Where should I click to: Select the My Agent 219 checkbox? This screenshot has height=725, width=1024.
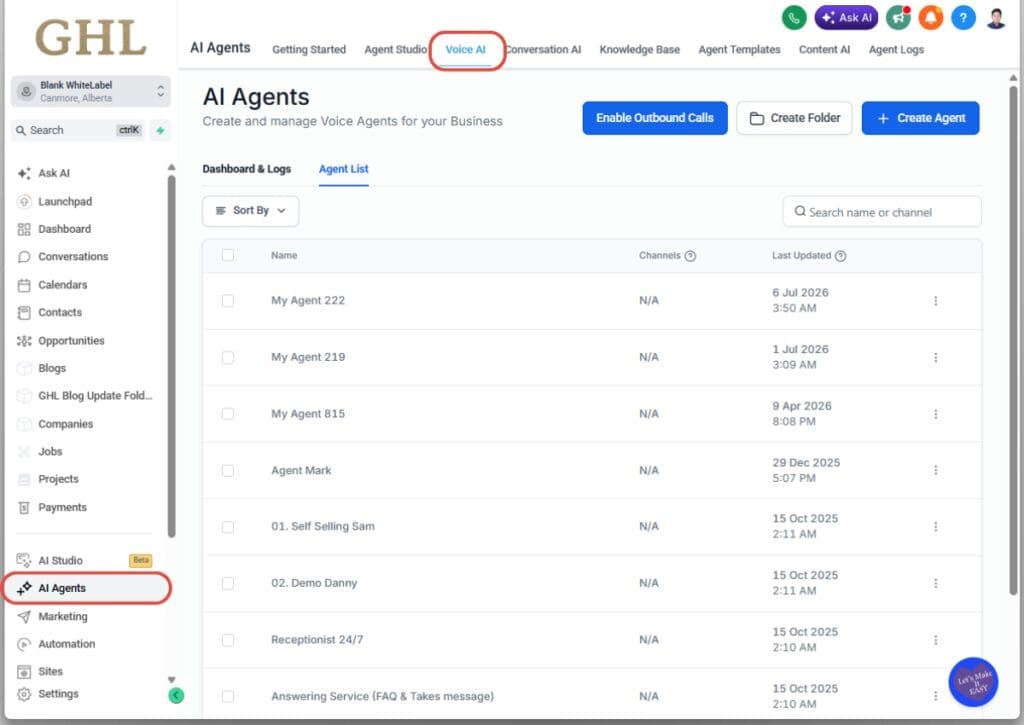point(228,357)
